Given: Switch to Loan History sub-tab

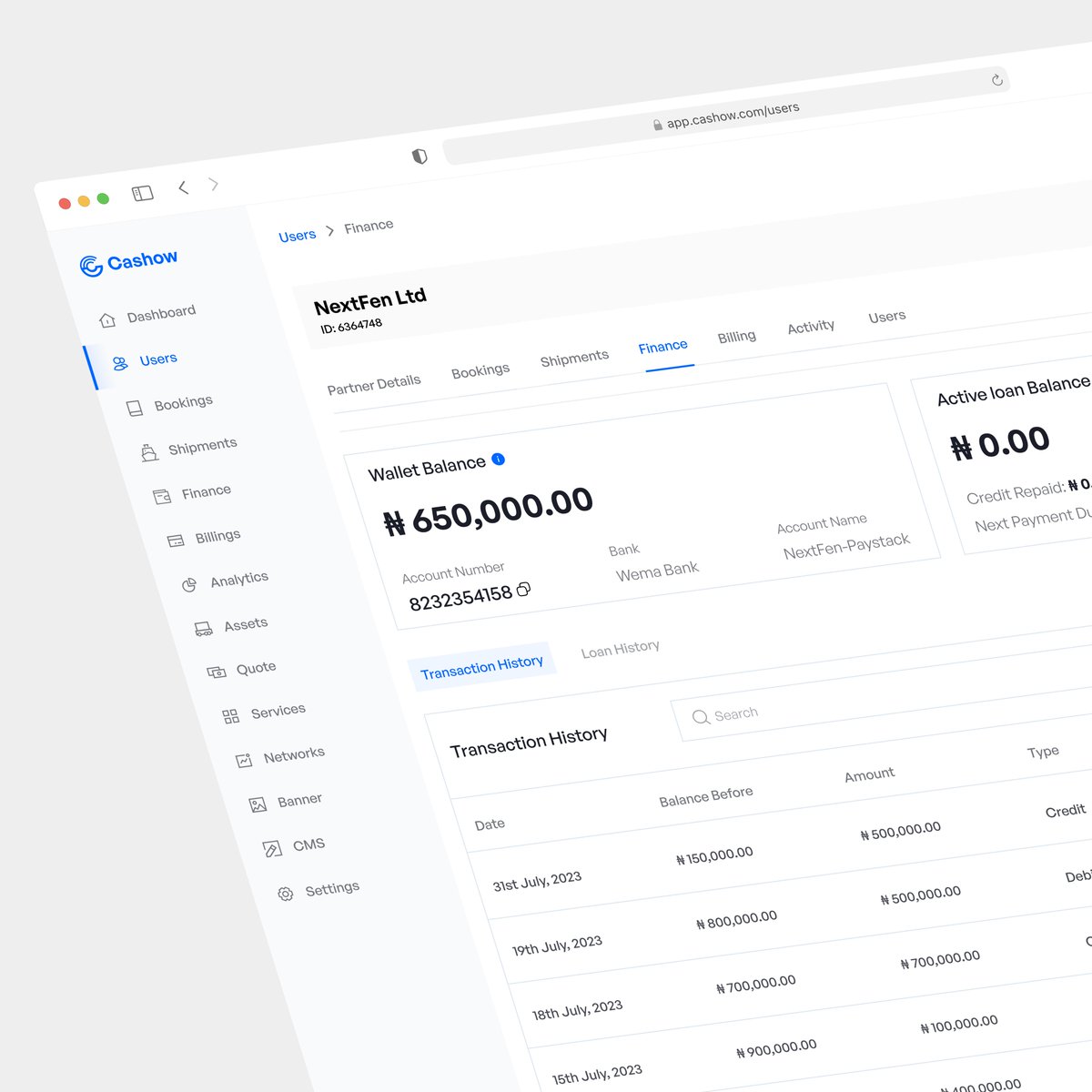Looking at the screenshot, I should pyautogui.click(x=621, y=650).
